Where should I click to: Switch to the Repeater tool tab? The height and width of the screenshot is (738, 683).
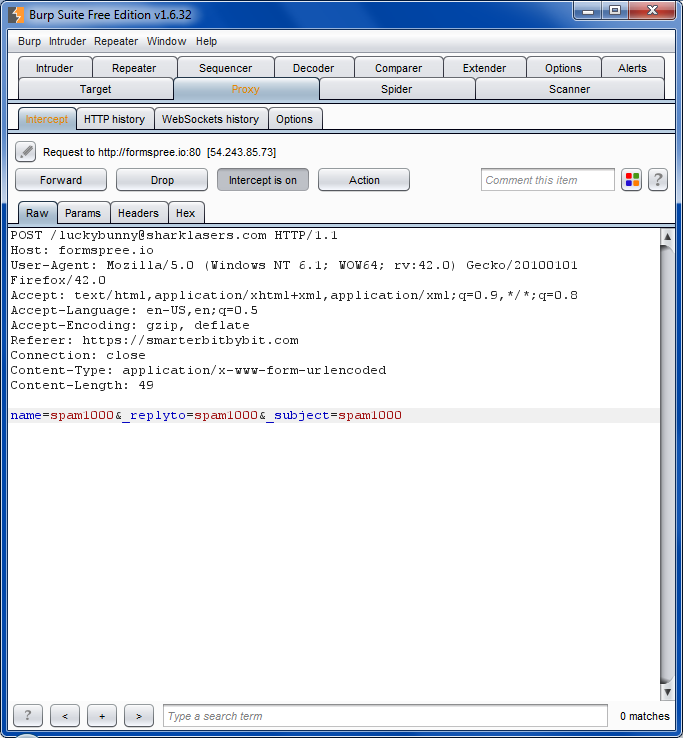[x=134, y=68]
